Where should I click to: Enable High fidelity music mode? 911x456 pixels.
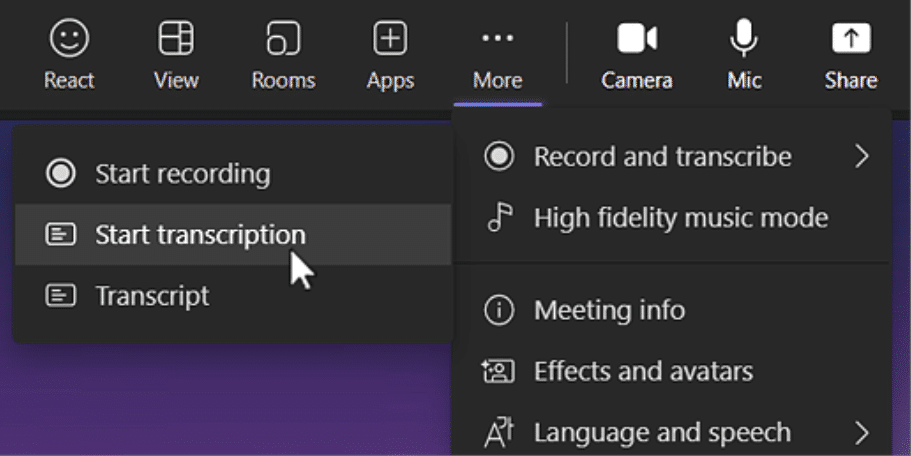pyautogui.click(x=680, y=217)
